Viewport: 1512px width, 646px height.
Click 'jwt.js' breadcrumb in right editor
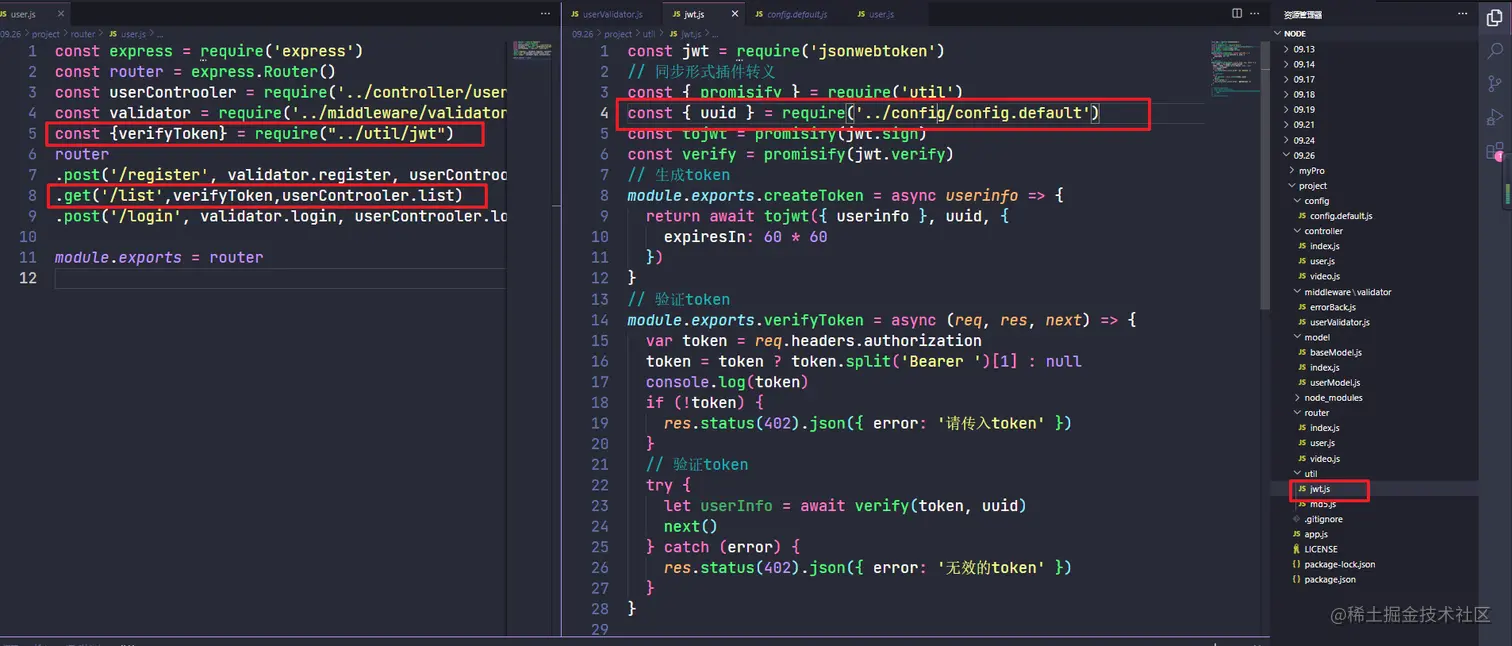click(690, 34)
